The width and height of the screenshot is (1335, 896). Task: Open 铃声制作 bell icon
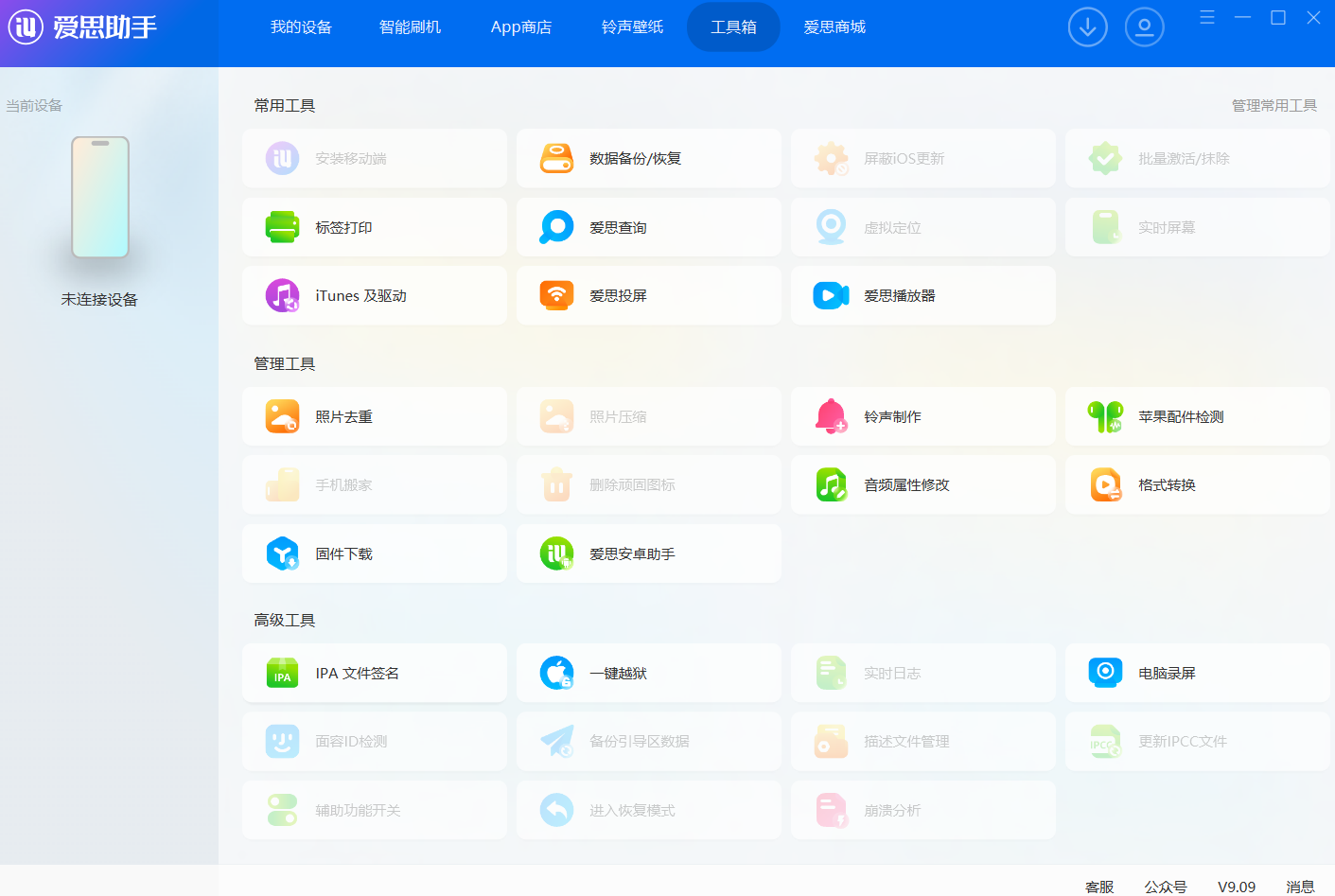pyautogui.click(x=831, y=416)
